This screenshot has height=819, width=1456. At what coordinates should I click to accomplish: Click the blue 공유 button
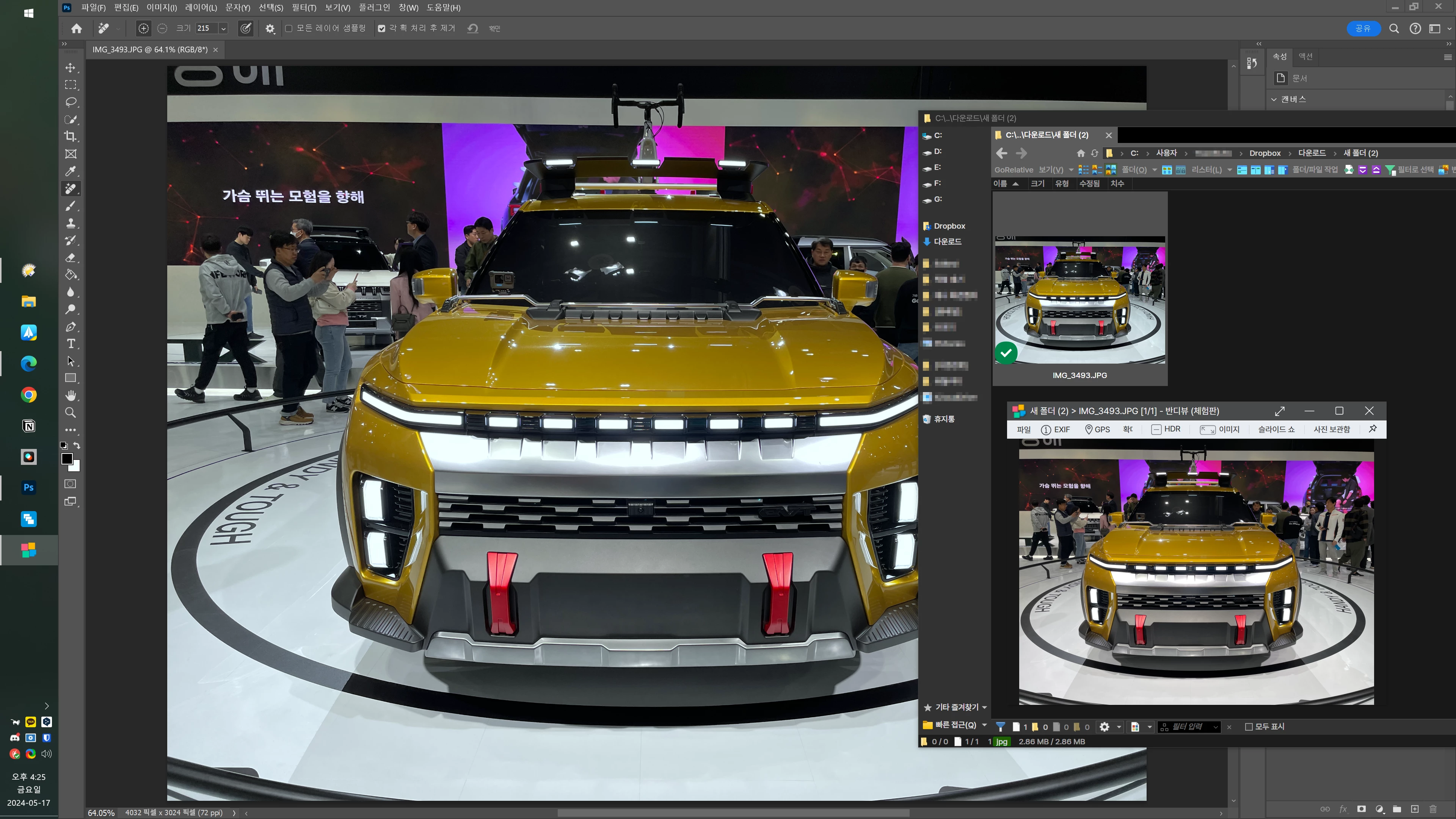coord(1363,28)
